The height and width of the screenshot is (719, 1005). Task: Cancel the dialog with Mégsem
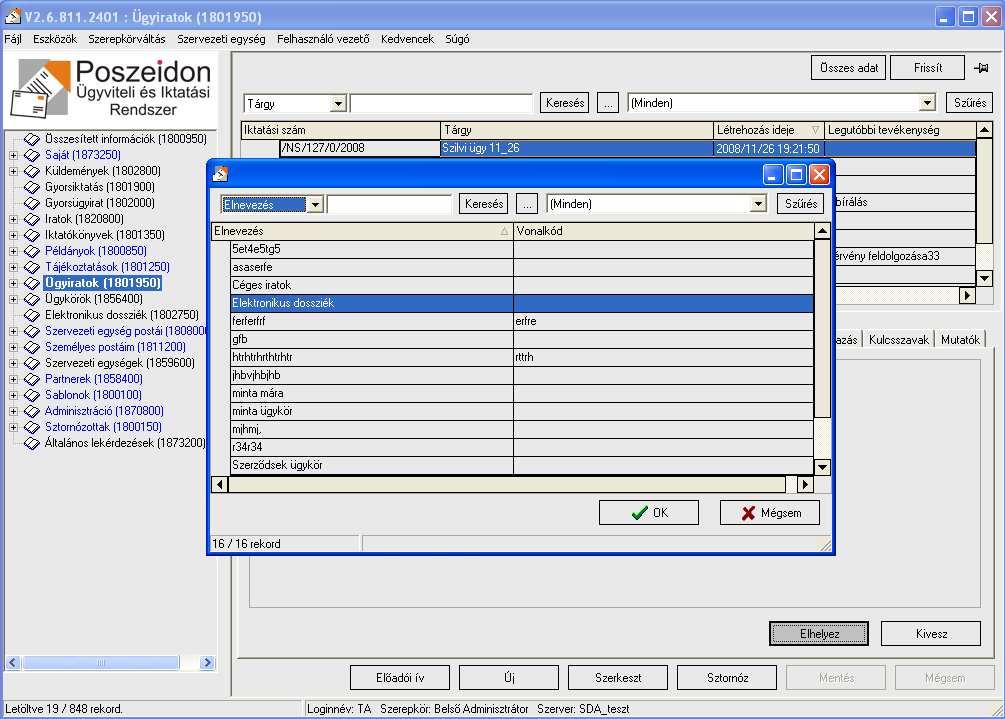(x=770, y=513)
